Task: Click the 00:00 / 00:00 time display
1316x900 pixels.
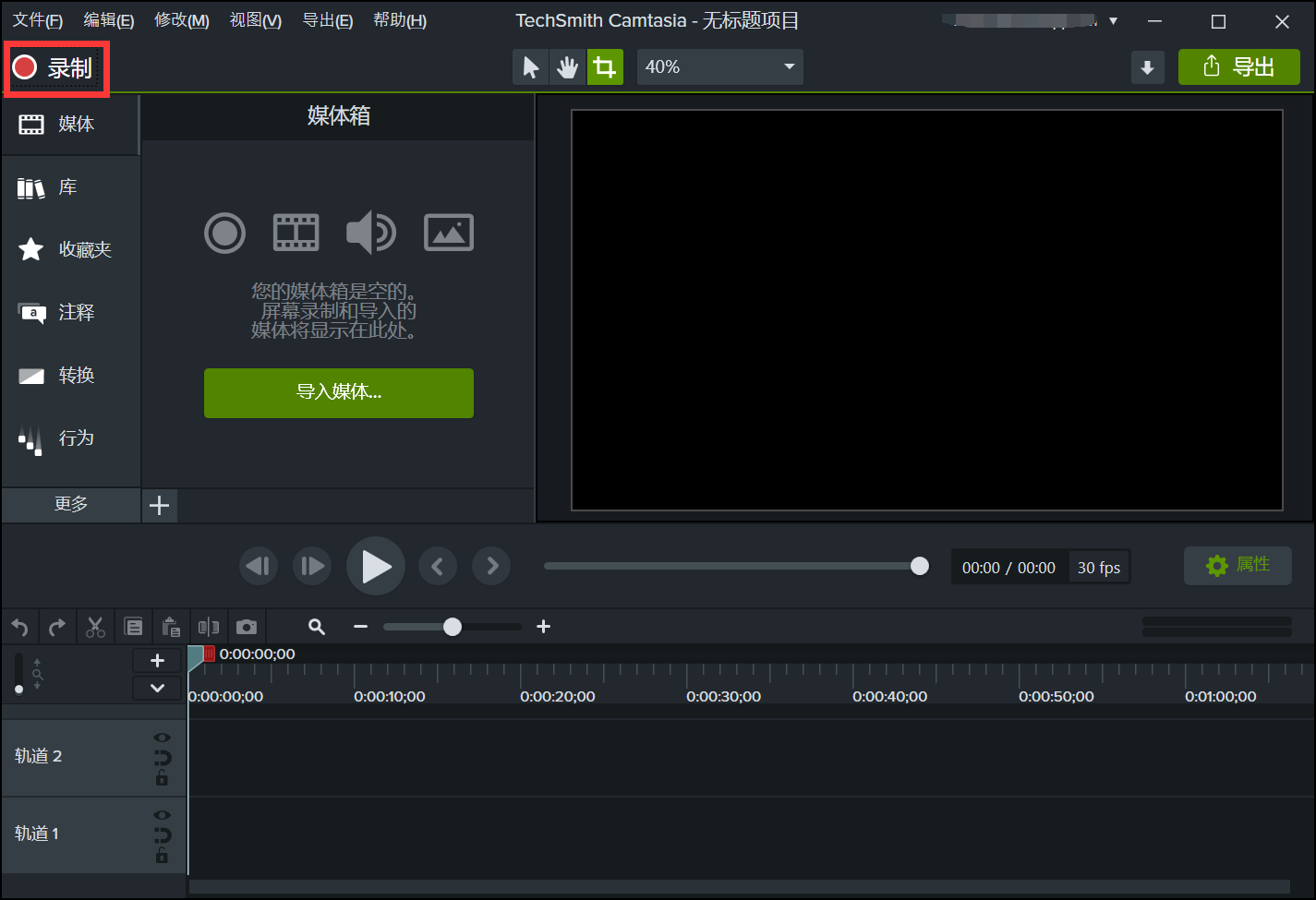Action: tap(1008, 568)
